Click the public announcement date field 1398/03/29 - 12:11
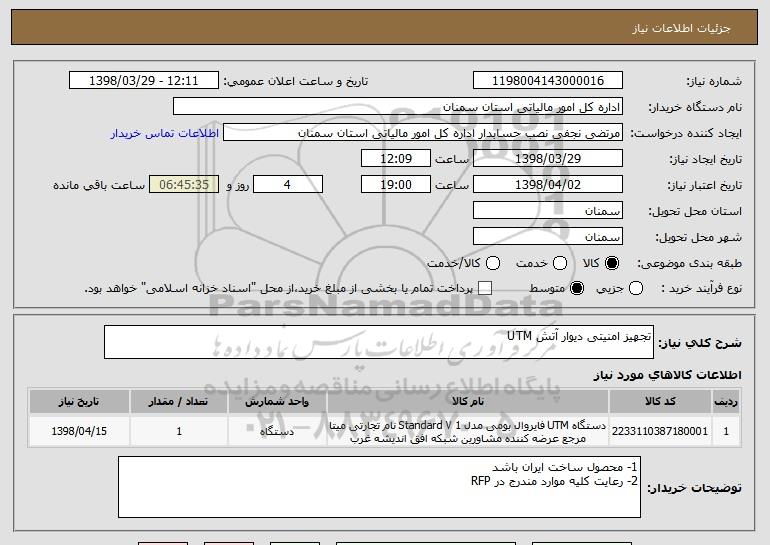Screen dimensions: 770x545 [144, 81]
